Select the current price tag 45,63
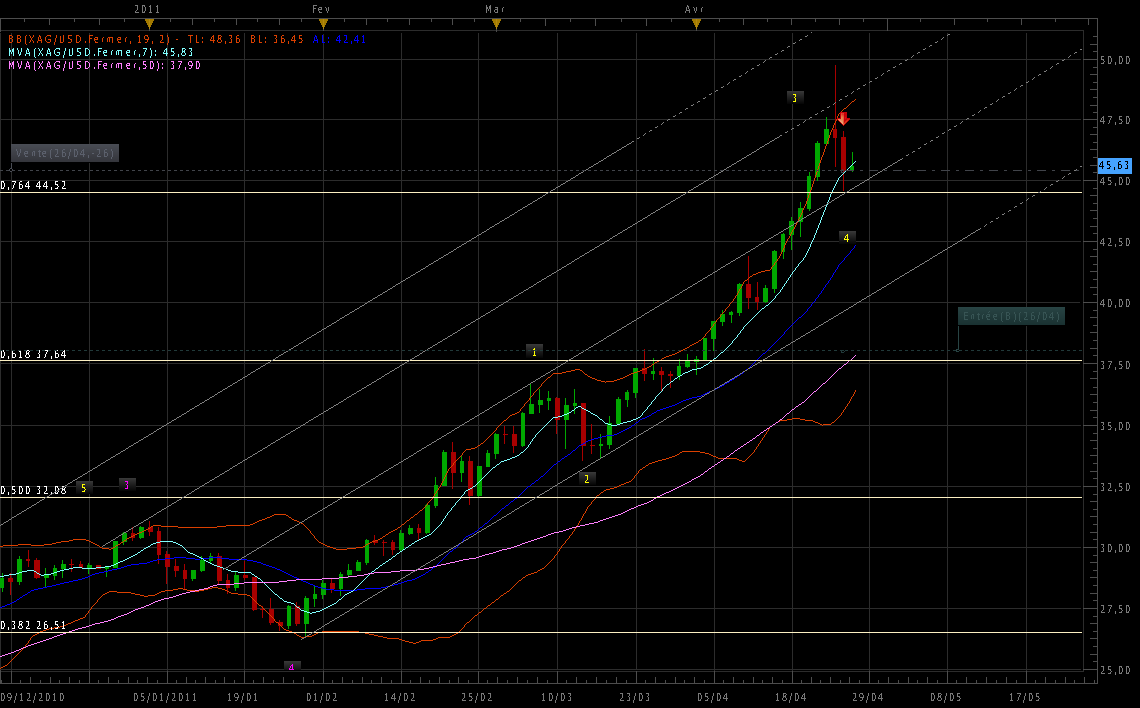Screen dimensions: 1140x708 (x=1114, y=165)
